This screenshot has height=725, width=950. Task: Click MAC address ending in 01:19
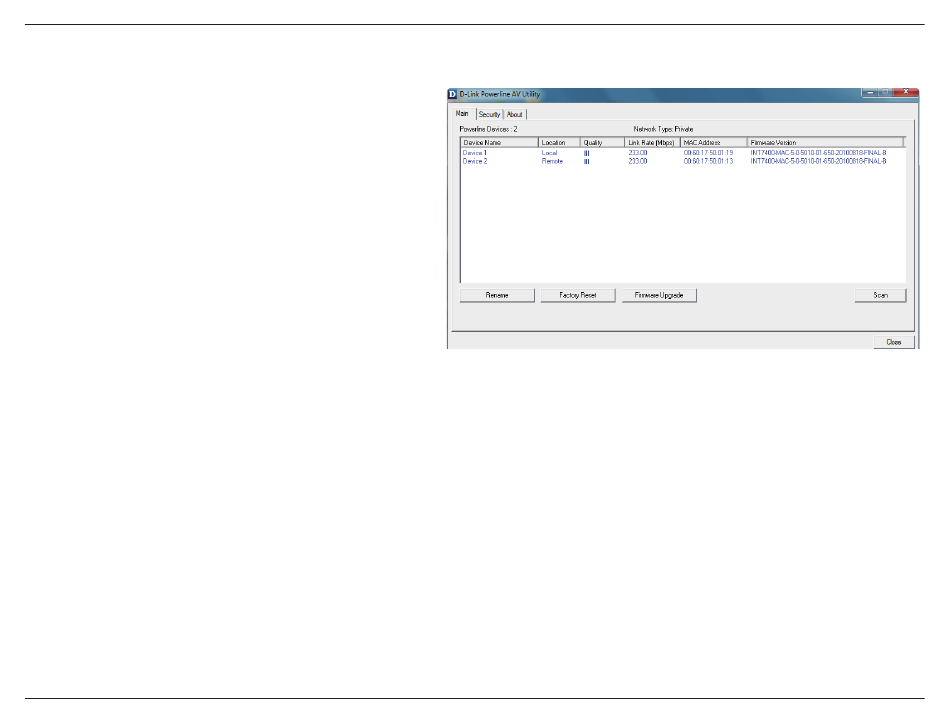tap(708, 153)
